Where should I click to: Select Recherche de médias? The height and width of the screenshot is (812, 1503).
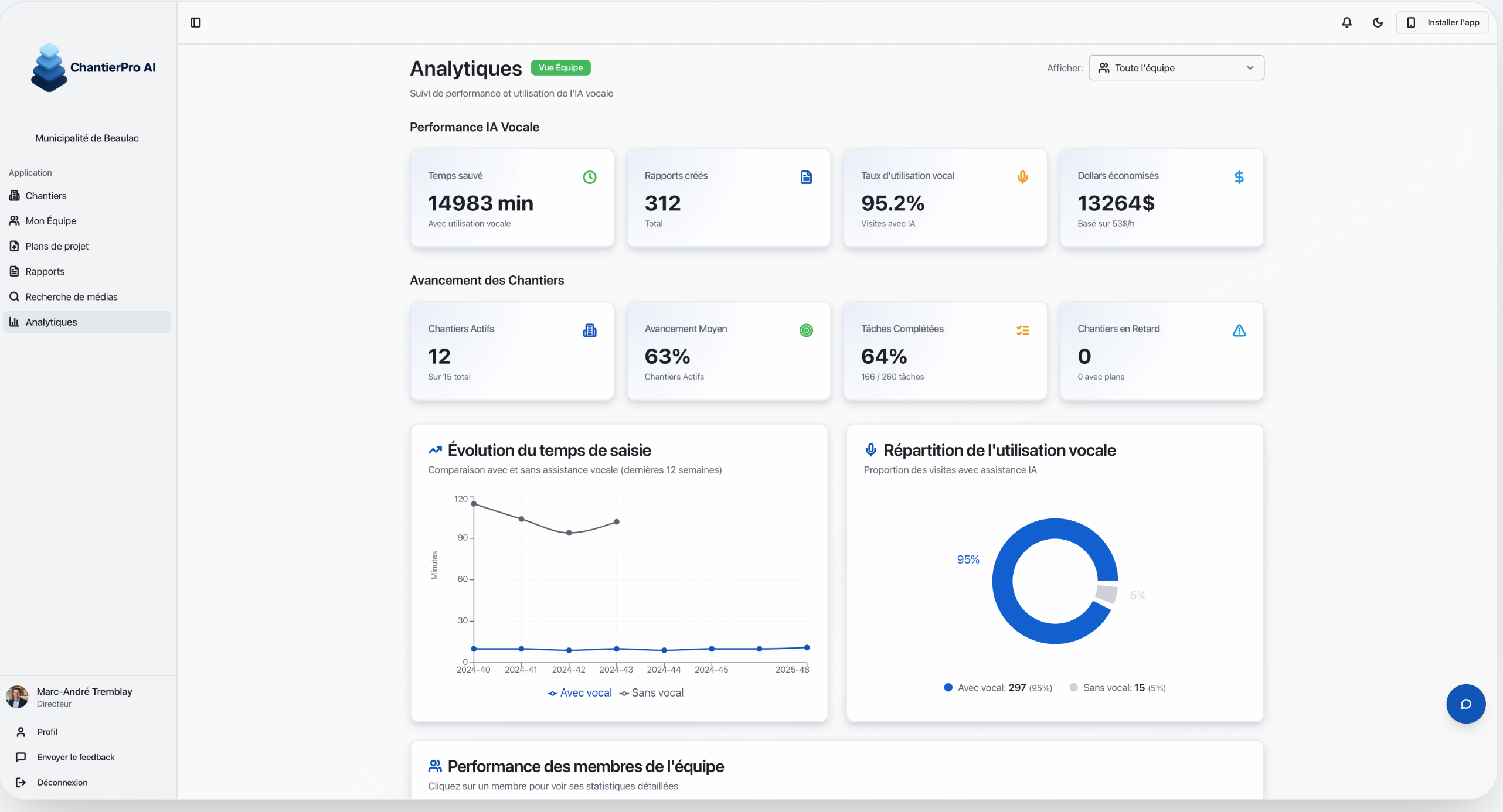(x=71, y=296)
